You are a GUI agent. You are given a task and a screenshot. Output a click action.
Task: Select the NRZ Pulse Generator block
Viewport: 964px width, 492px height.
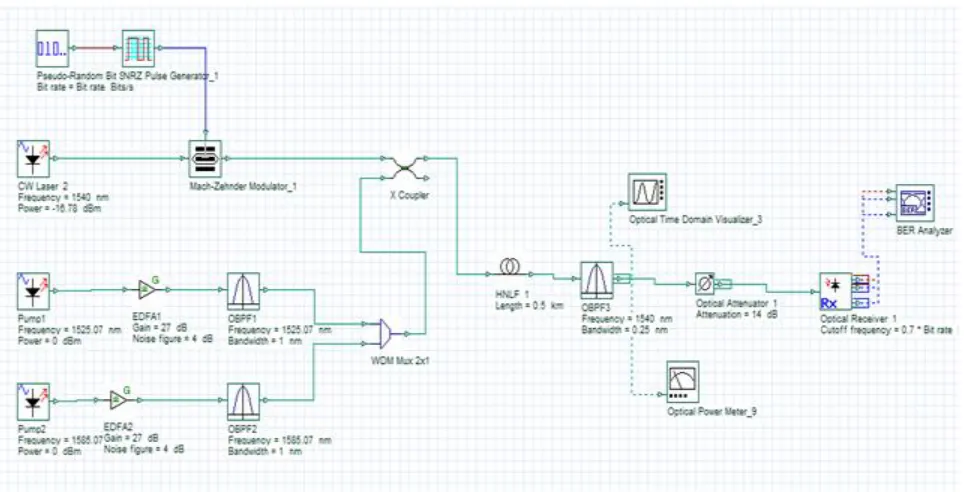click(138, 48)
